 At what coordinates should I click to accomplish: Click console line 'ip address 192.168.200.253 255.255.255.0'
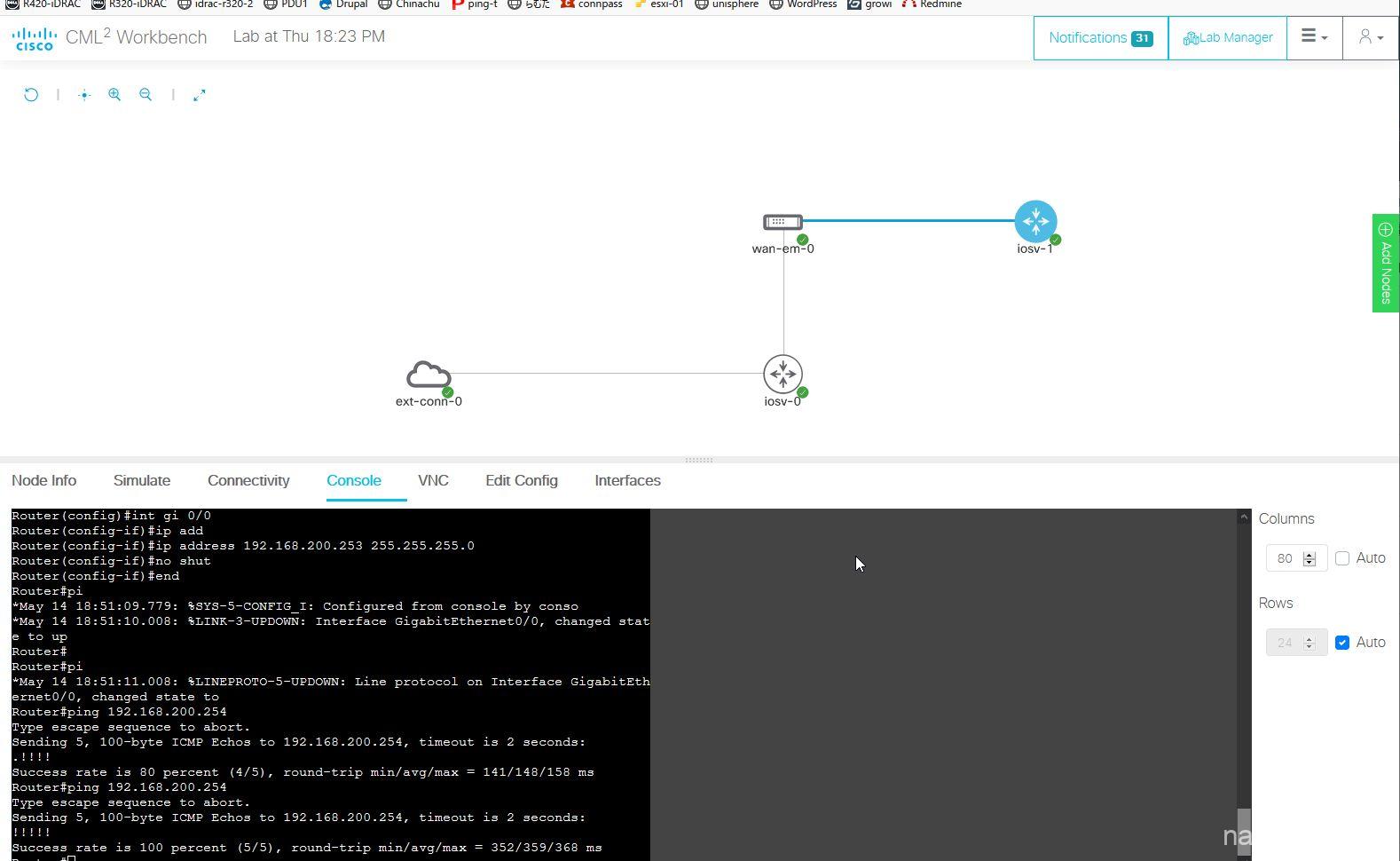315,546
